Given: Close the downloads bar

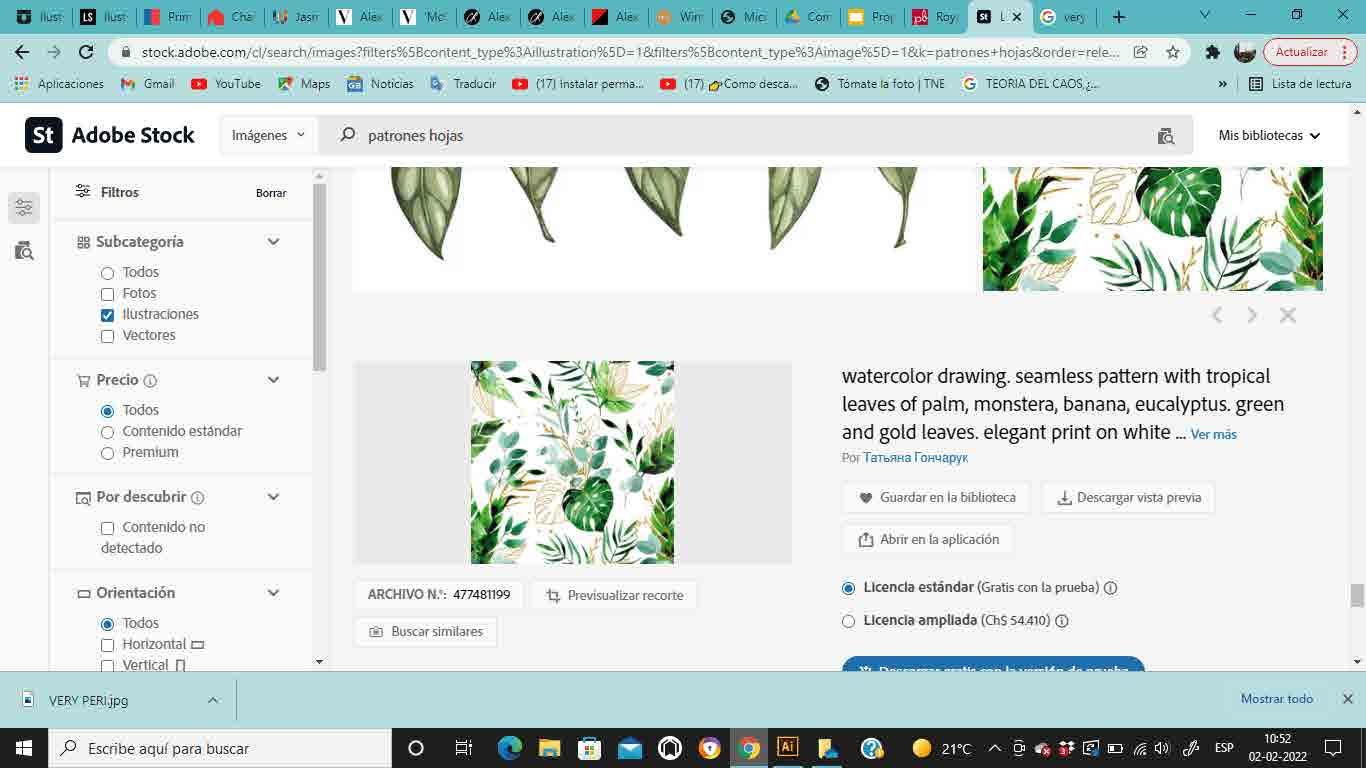Looking at the screenshot, I should (1347, 699).
